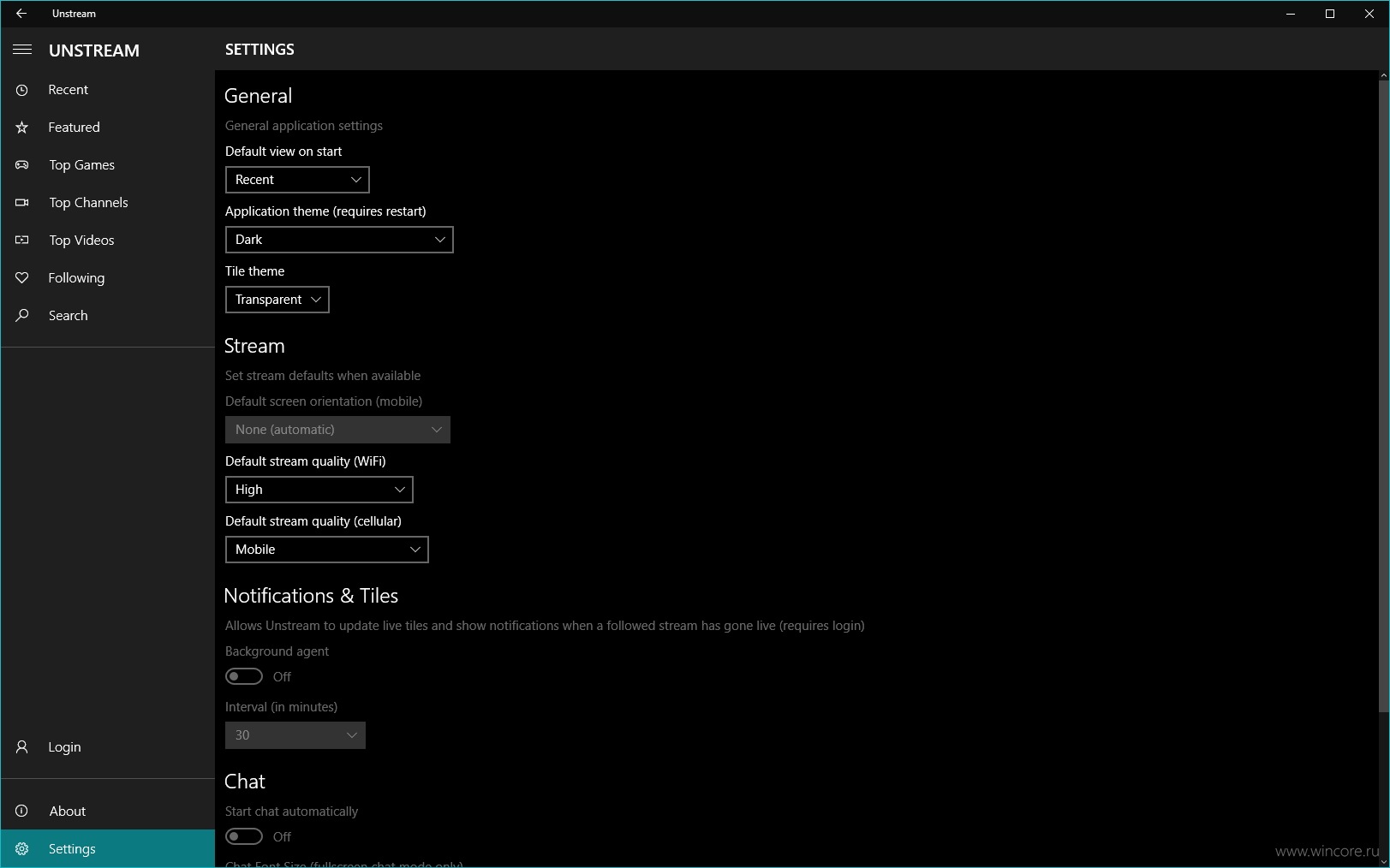
Task: Click the Settings gear icon
Action: [x=22, y=849]
